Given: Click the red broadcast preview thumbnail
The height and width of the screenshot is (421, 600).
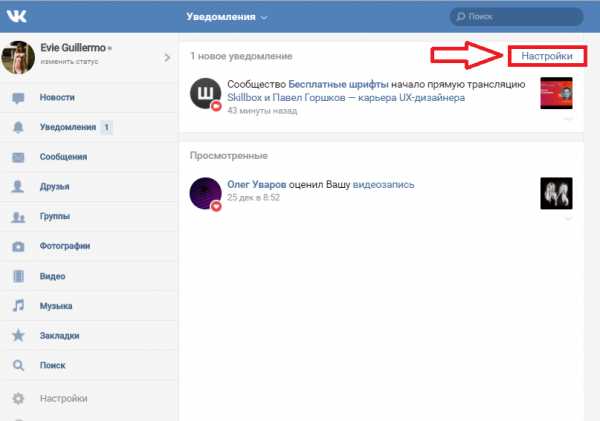Looking at the screenshot, I should 556,93.
